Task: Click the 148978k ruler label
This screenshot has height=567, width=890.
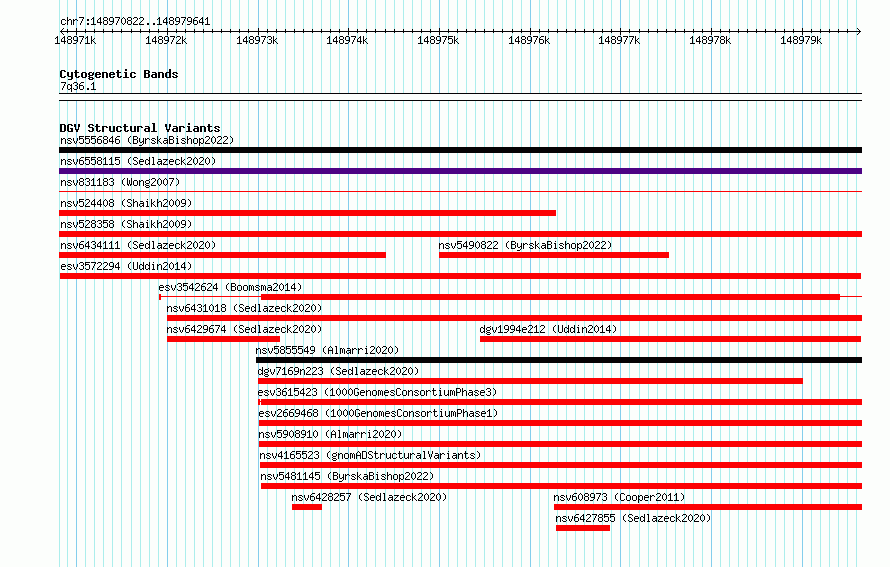Action: coord(710,40)
